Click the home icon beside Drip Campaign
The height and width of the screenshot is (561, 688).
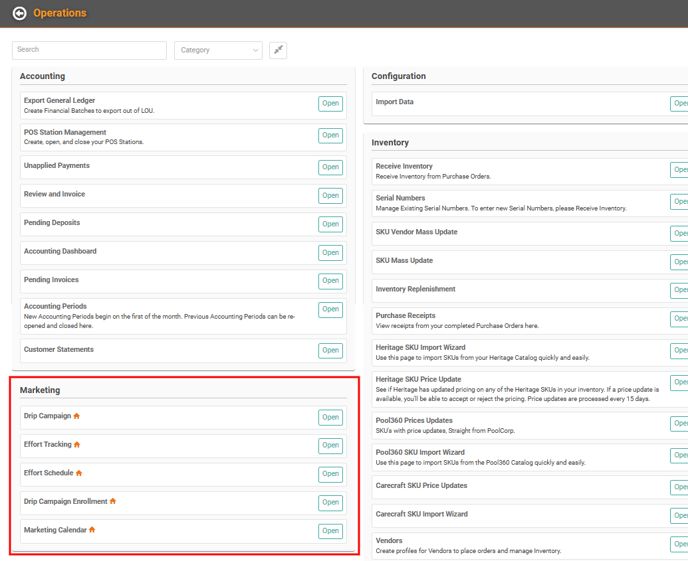click(77, 416)
